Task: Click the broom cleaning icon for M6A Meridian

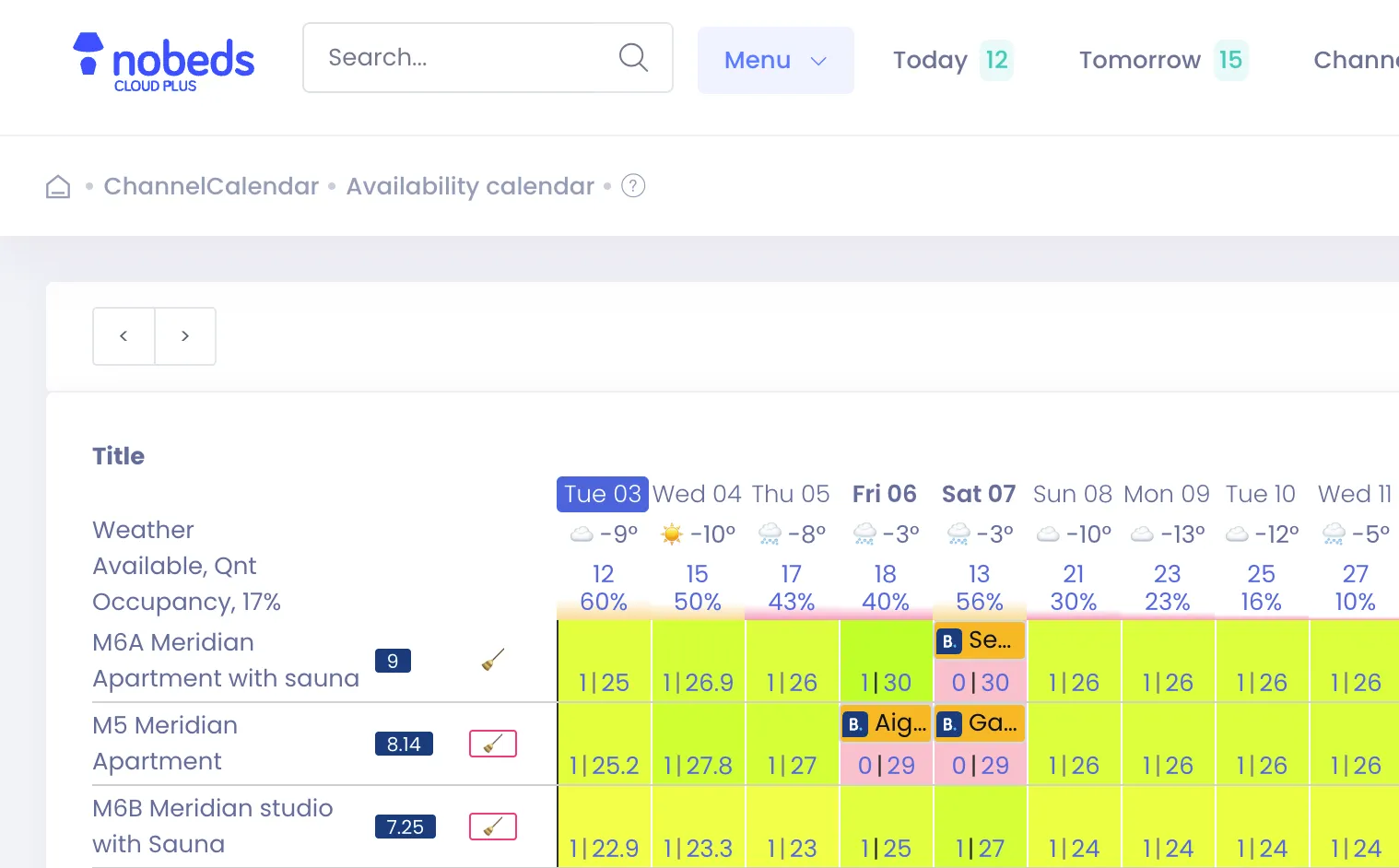Action: [x=493, y=660]
